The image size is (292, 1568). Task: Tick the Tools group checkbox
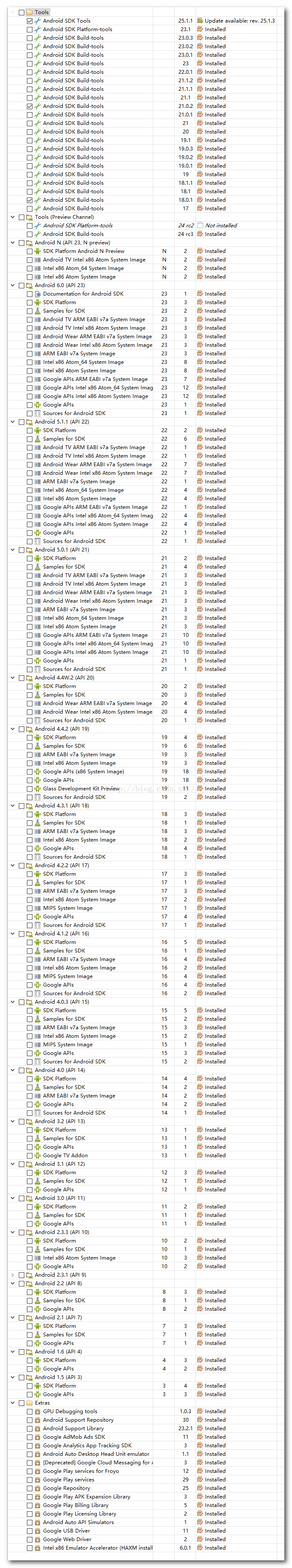tap(22, 12)
